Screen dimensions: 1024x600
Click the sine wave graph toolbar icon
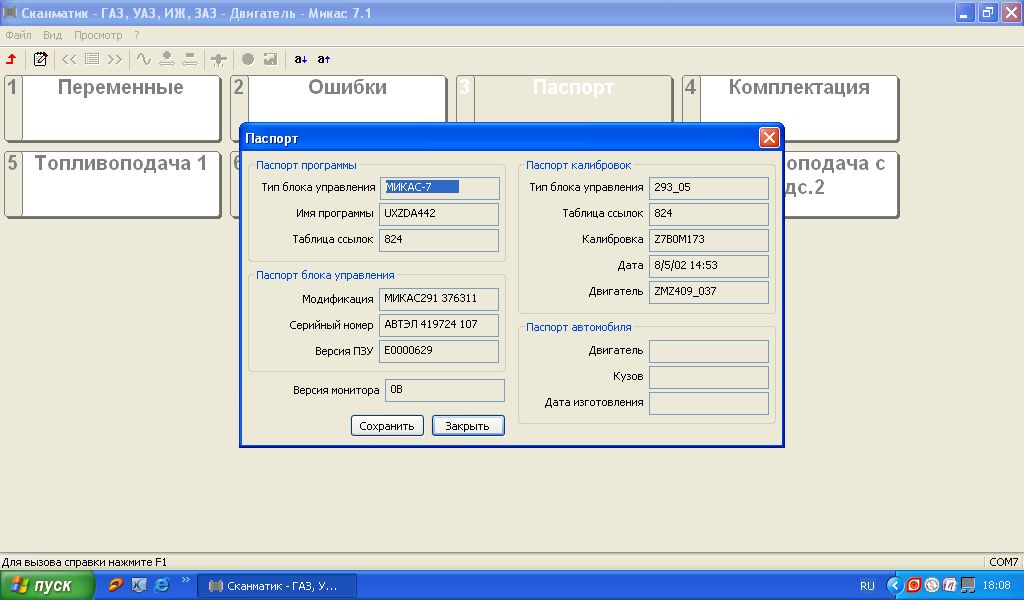pyautogui.click(x=143, y=59)
